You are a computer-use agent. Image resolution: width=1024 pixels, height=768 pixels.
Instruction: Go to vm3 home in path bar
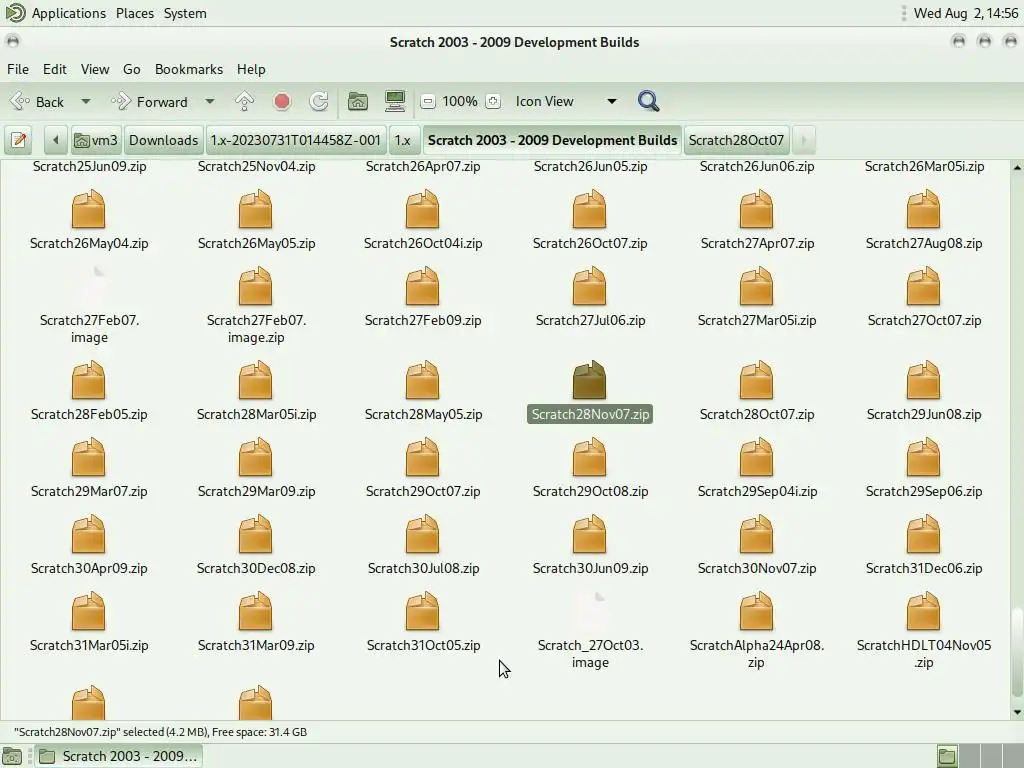click(x=96, y=140)
